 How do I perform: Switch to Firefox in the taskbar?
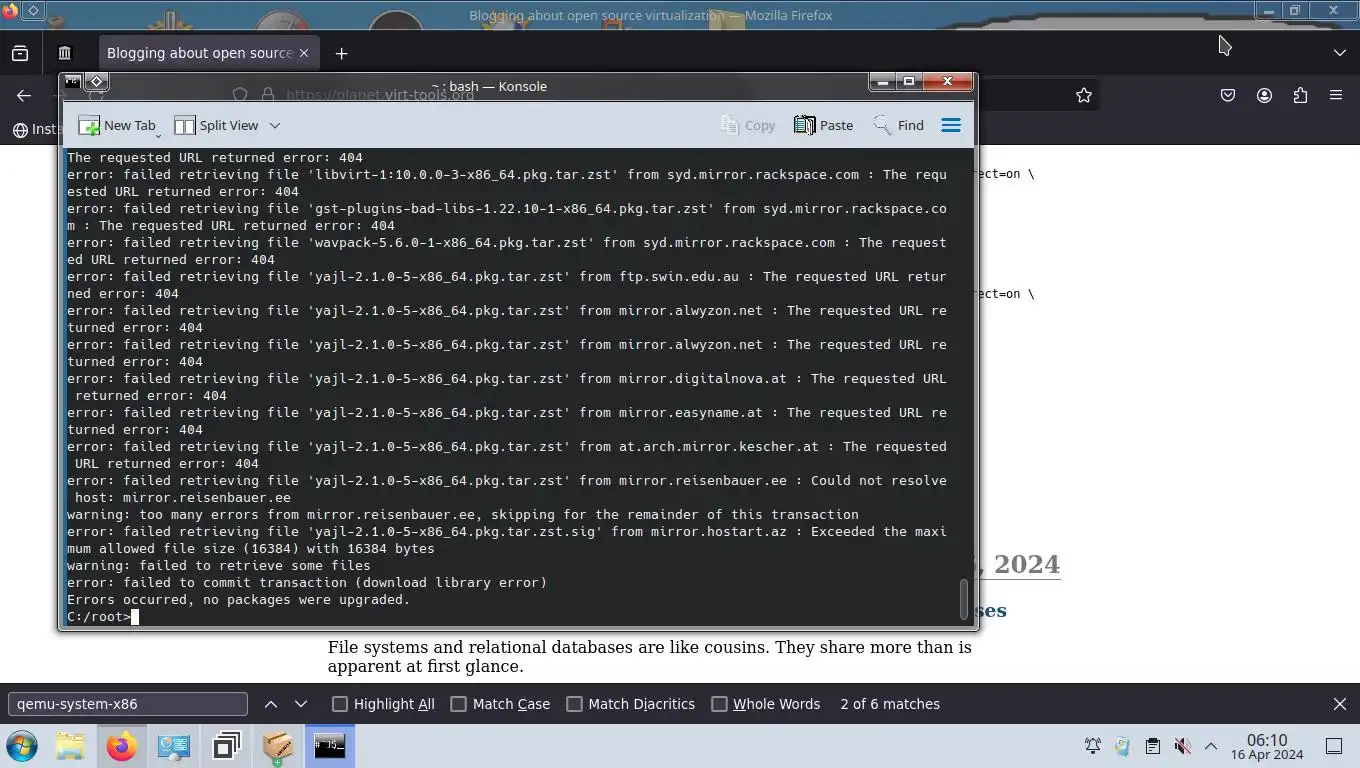click(122, 746)
